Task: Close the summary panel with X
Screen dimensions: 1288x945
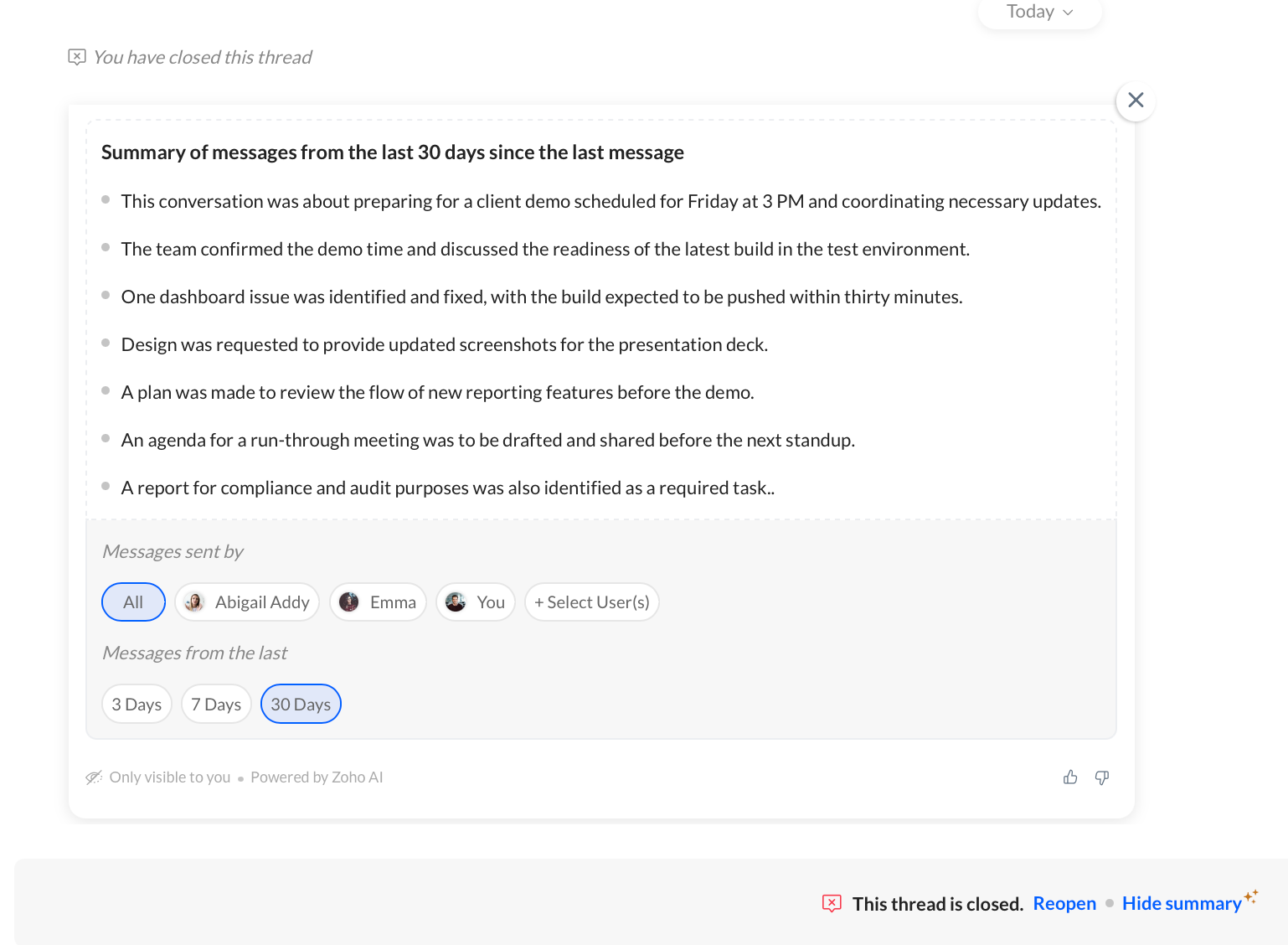Action: tap(1136, 101)
